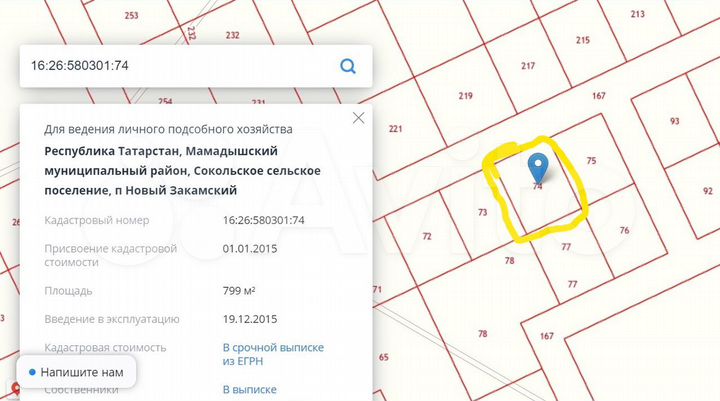Click the date value 19.12.2015
720x401 pixels.
(250, 319)
